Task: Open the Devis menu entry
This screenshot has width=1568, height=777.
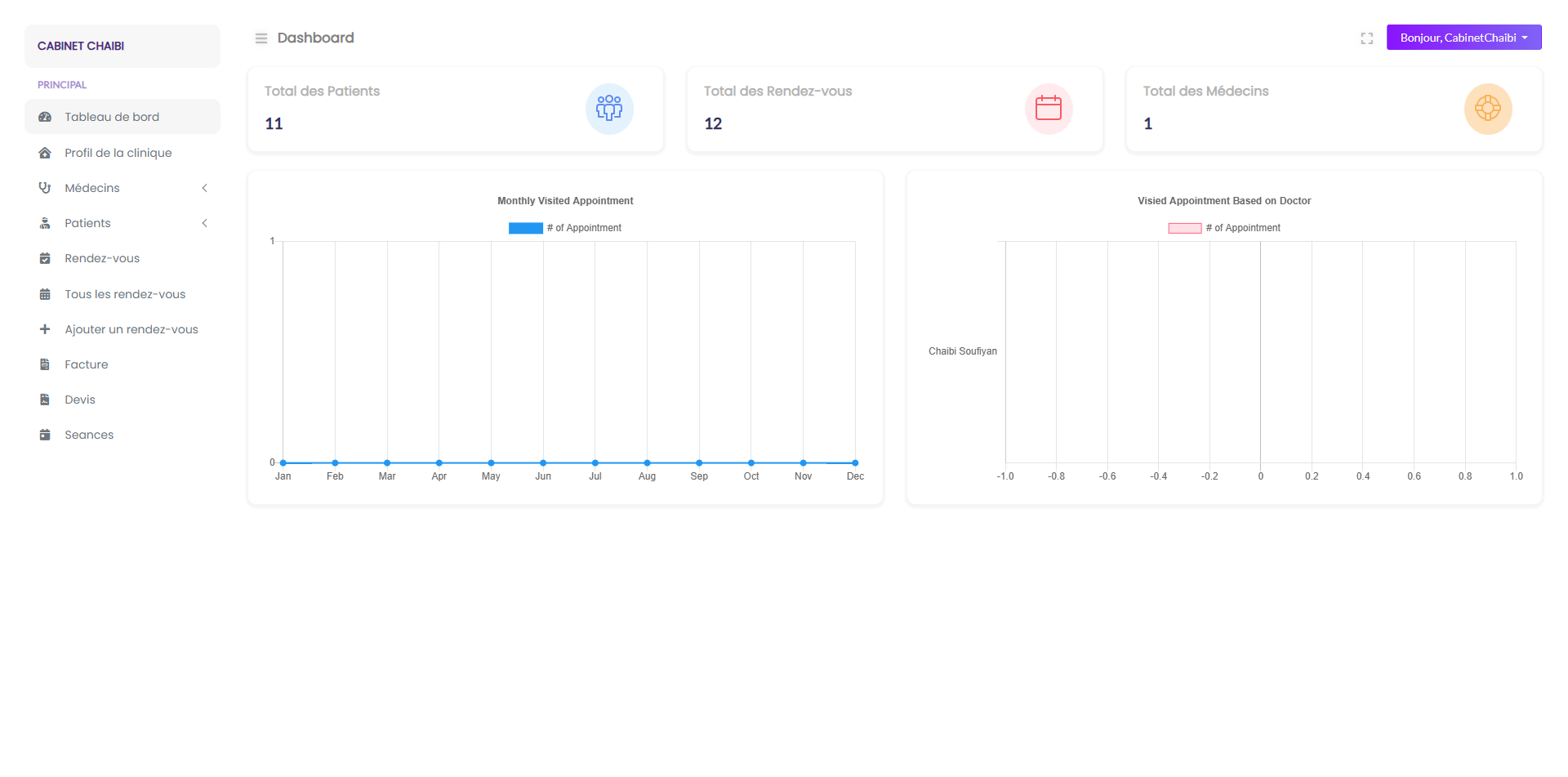Action: pyautogui.click(x=80, y=400)
